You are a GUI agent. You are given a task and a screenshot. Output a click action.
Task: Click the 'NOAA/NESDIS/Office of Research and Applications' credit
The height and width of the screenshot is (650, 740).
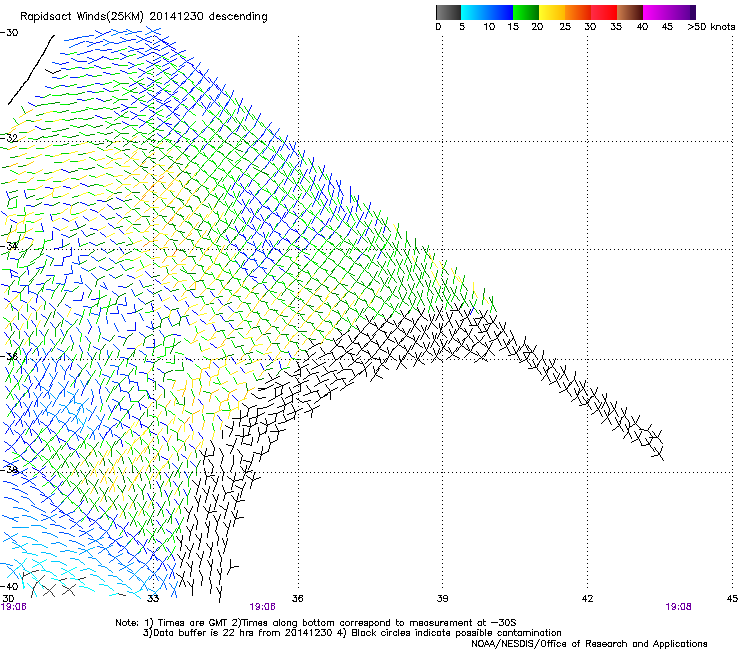tap(589, 644)
